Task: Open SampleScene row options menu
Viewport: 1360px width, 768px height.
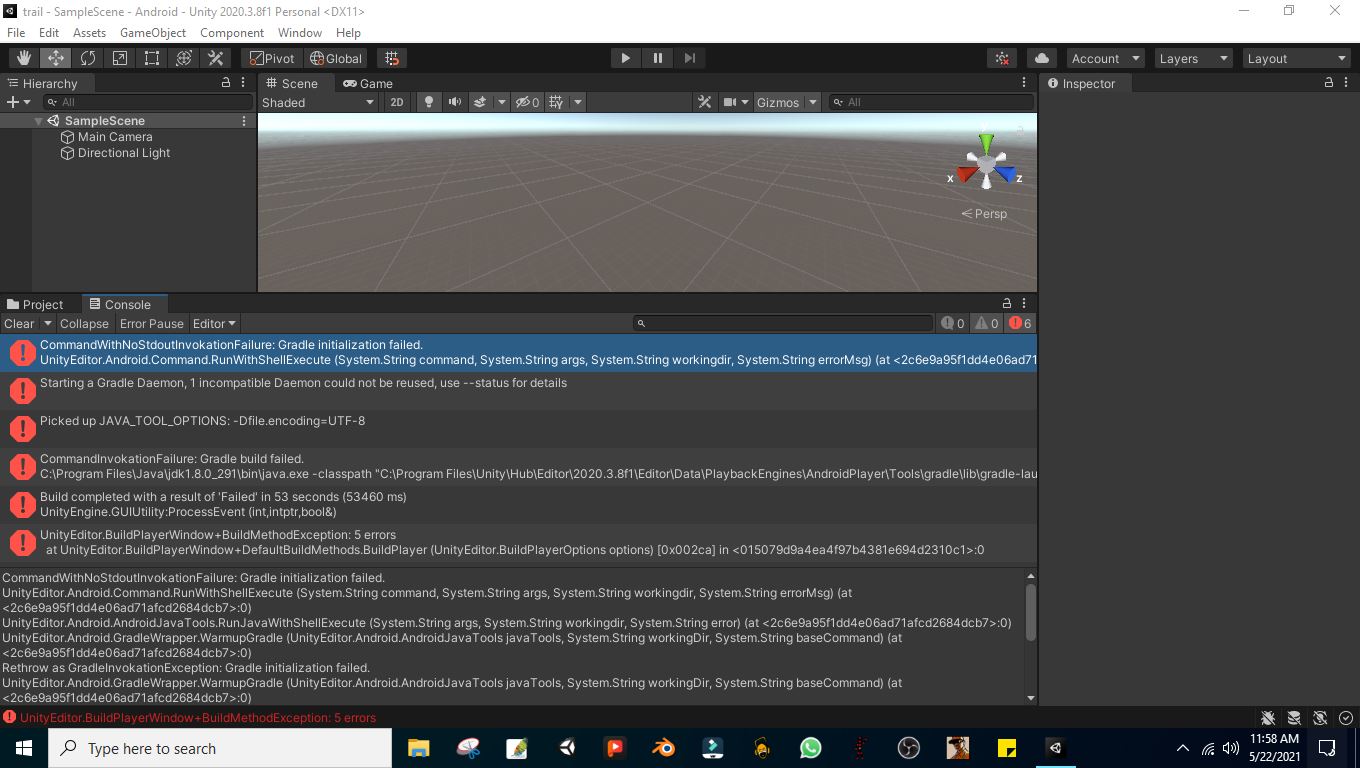Action: coord(244,121)
